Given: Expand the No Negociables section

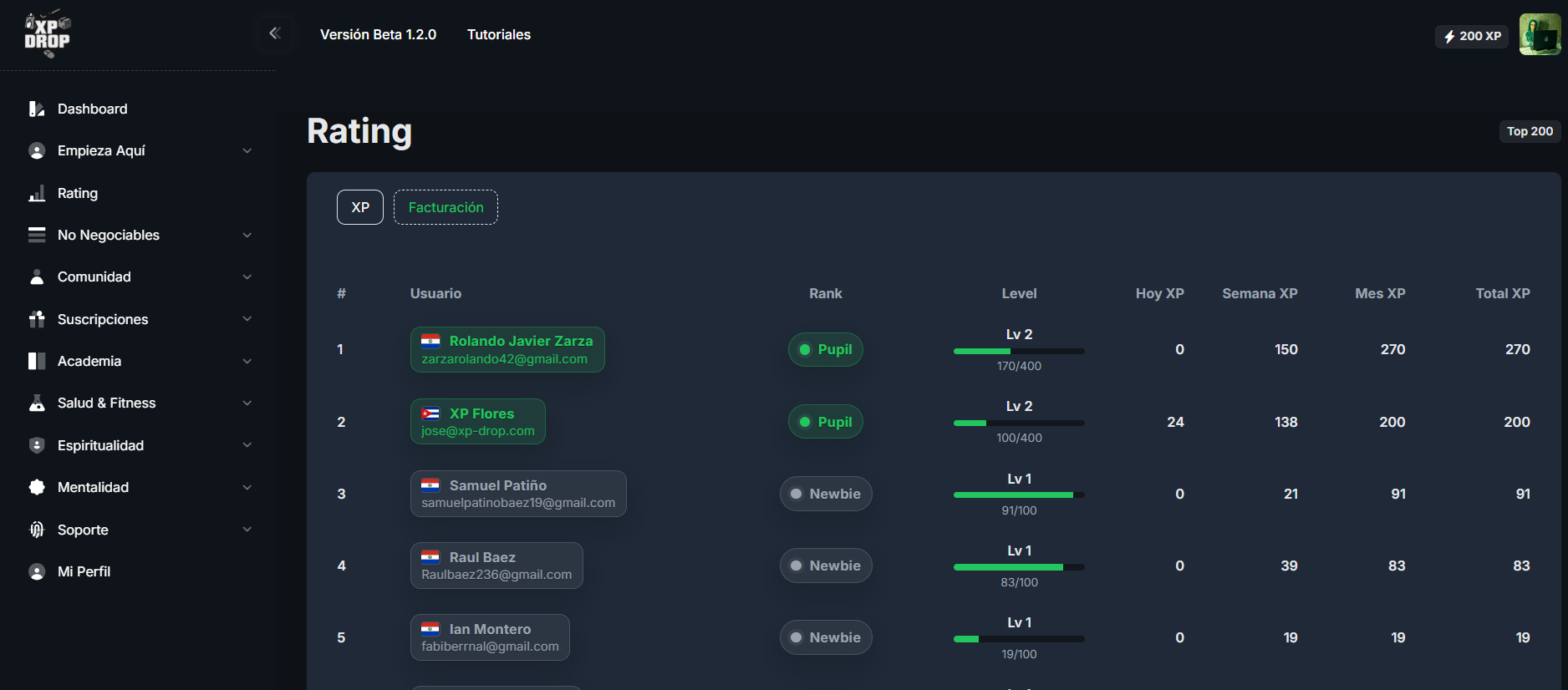Looking at the screenshot, I should point(247,236).
